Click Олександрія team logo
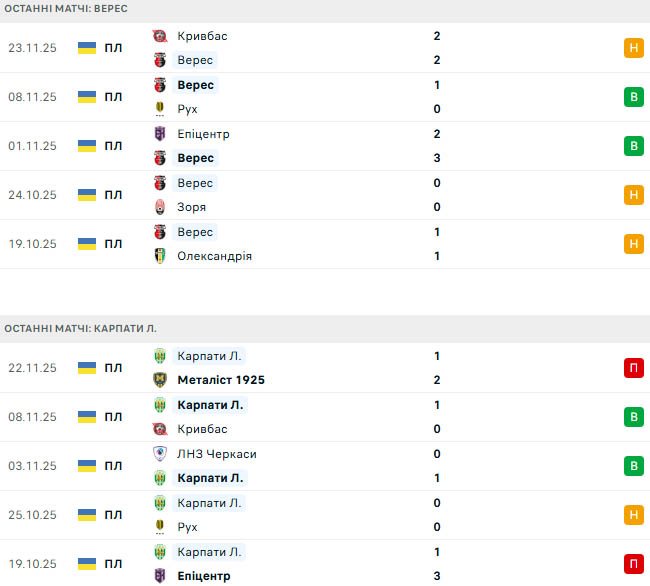The width and height of the screenshot is (650, 586). pyautogui.click(x=159, y=256)
